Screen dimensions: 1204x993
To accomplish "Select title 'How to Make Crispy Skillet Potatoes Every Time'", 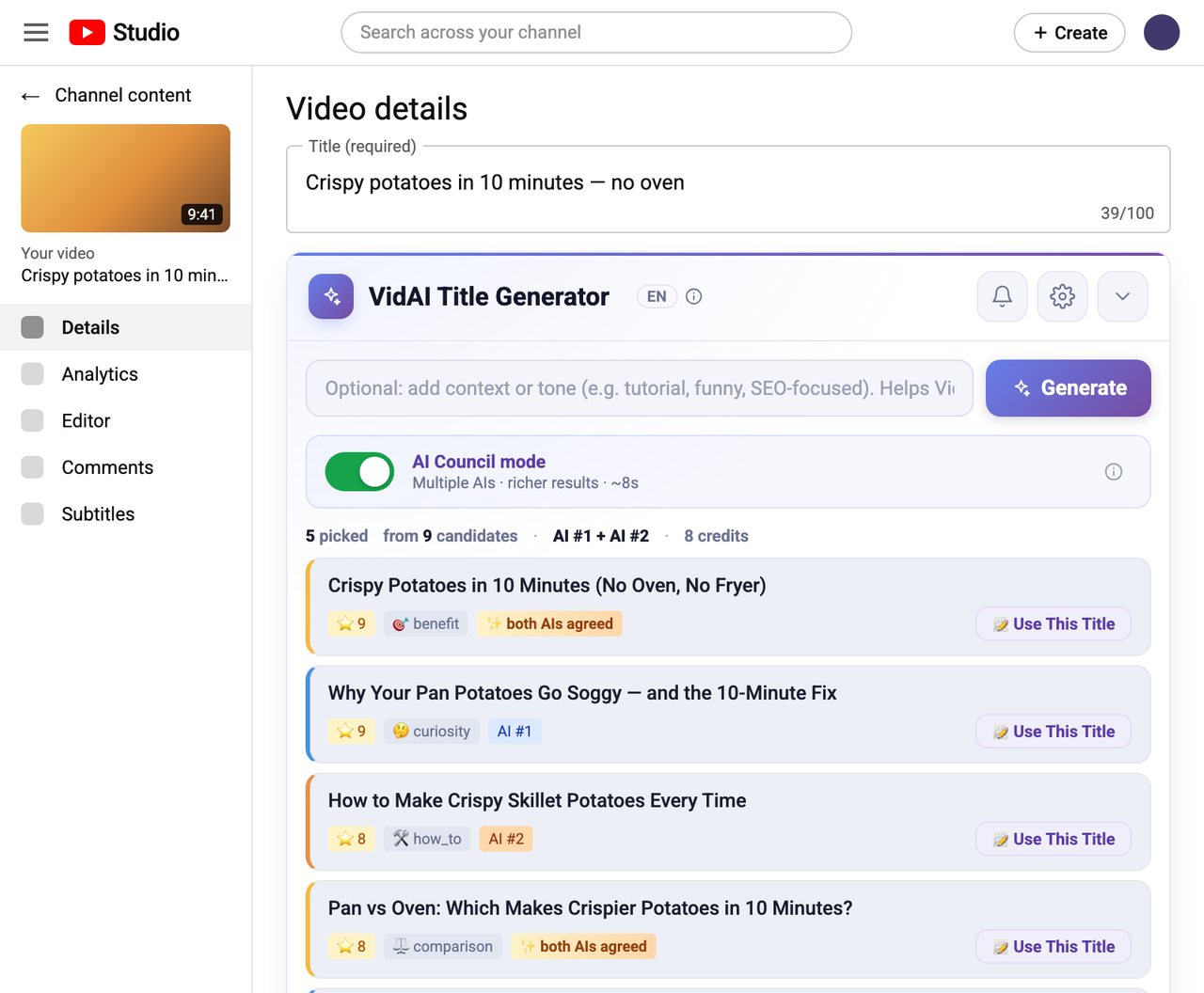I will [x=537, y=801].
